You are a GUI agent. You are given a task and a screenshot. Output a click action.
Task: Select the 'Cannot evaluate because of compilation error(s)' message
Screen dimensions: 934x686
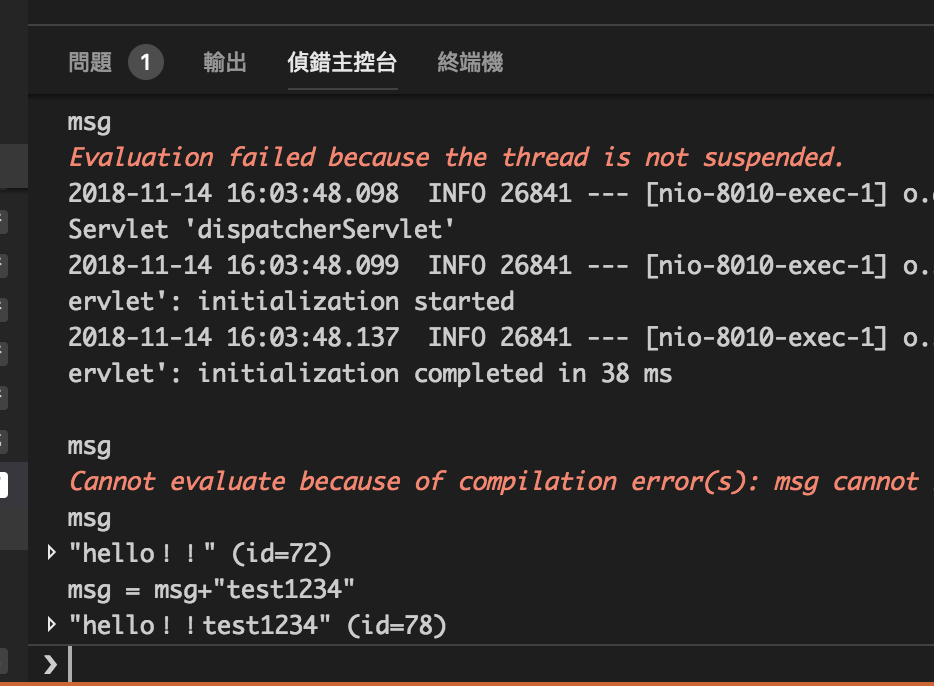pos(500,482)
